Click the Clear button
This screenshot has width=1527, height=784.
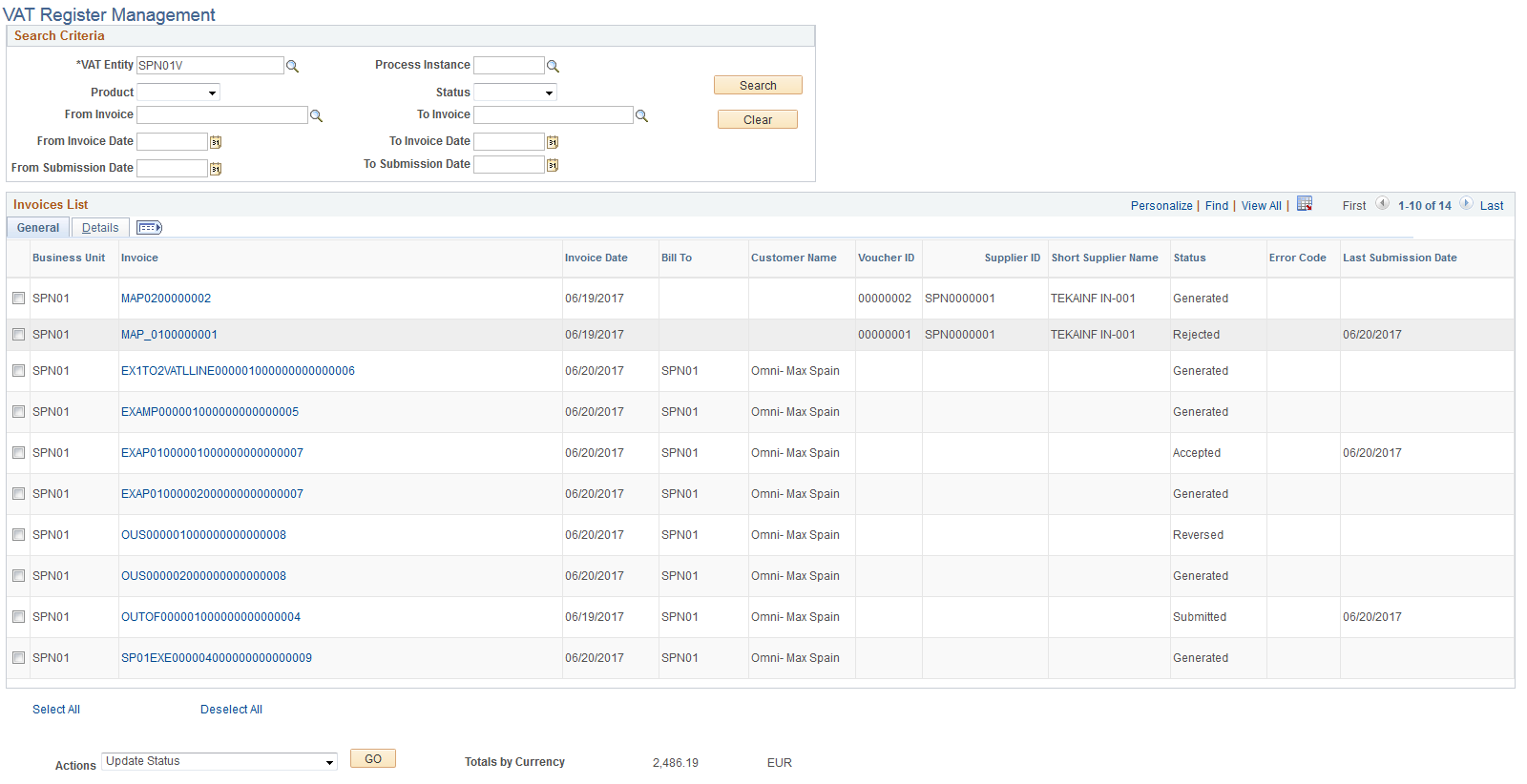pyautogui.click(x=758, y=119)
